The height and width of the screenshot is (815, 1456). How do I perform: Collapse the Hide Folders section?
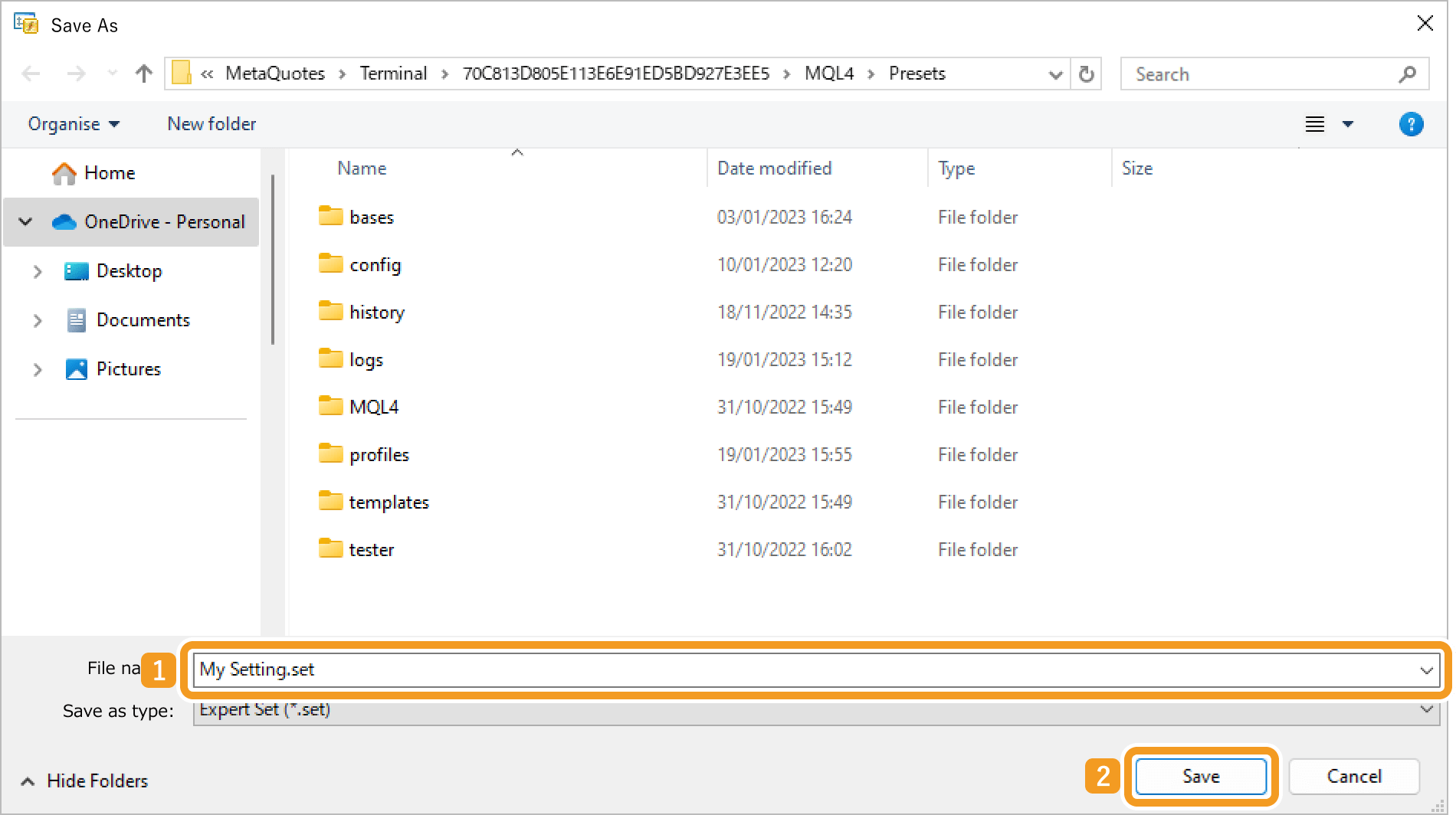84,781
